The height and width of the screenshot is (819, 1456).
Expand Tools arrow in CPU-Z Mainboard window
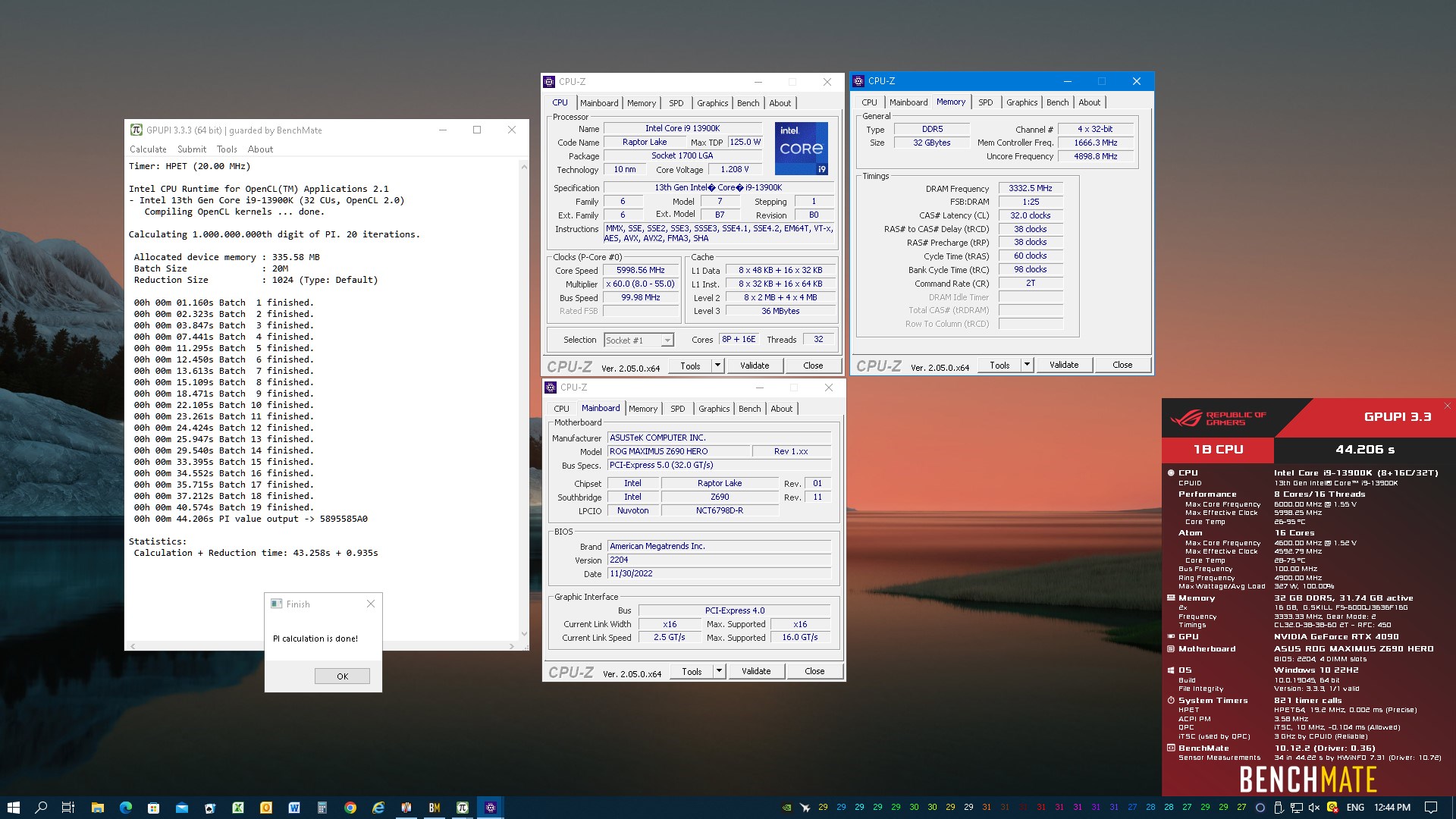tap(719, 671)
